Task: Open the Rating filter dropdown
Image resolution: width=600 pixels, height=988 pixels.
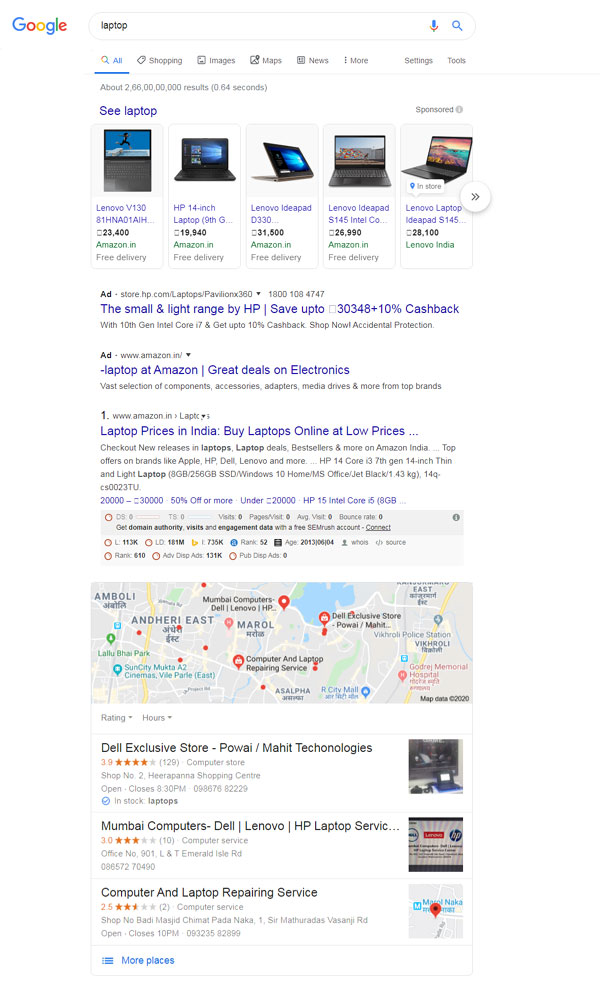Action: tap(117, 718)
